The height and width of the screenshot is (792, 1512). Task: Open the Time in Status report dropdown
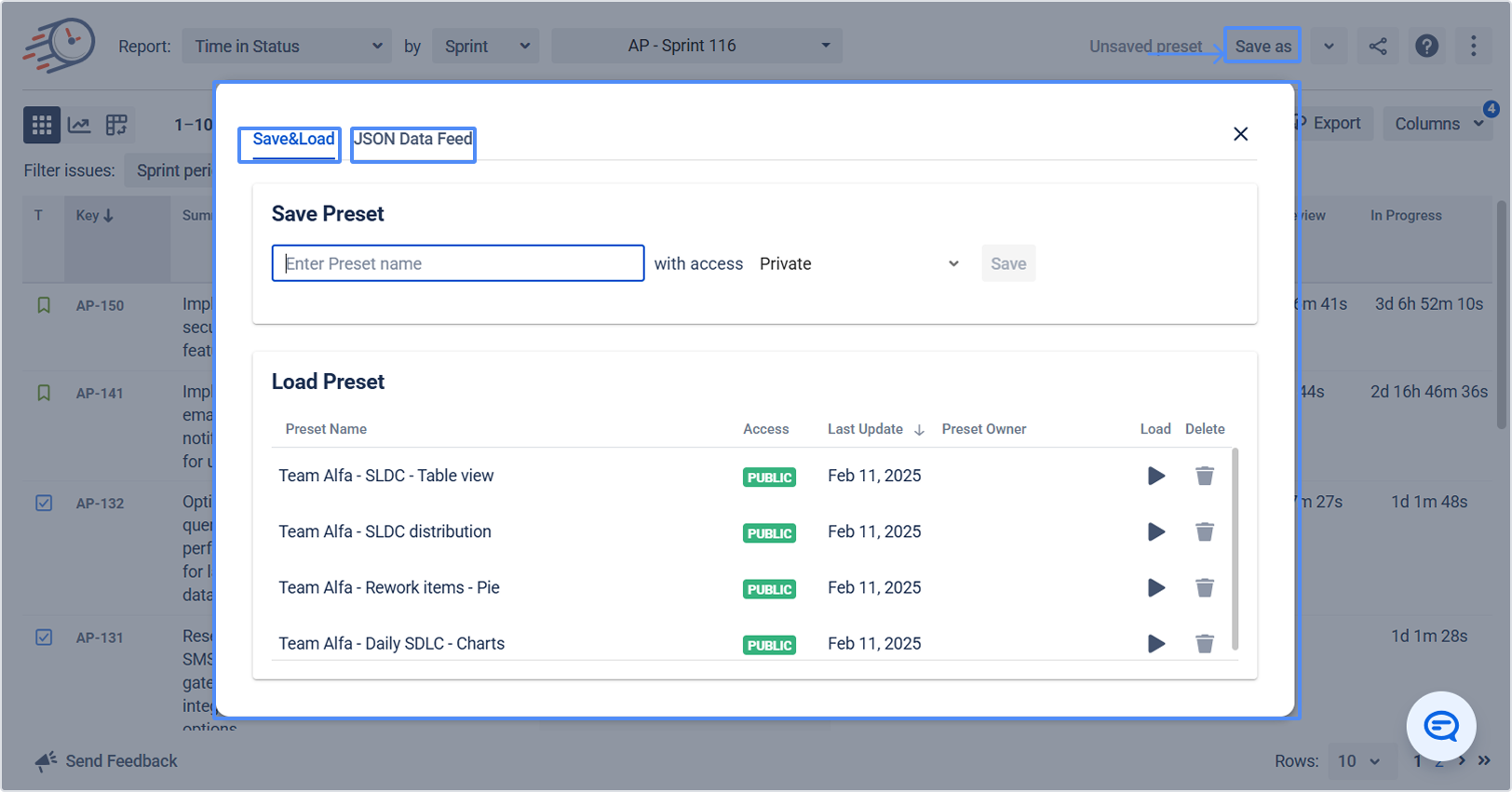coord(286,46)
